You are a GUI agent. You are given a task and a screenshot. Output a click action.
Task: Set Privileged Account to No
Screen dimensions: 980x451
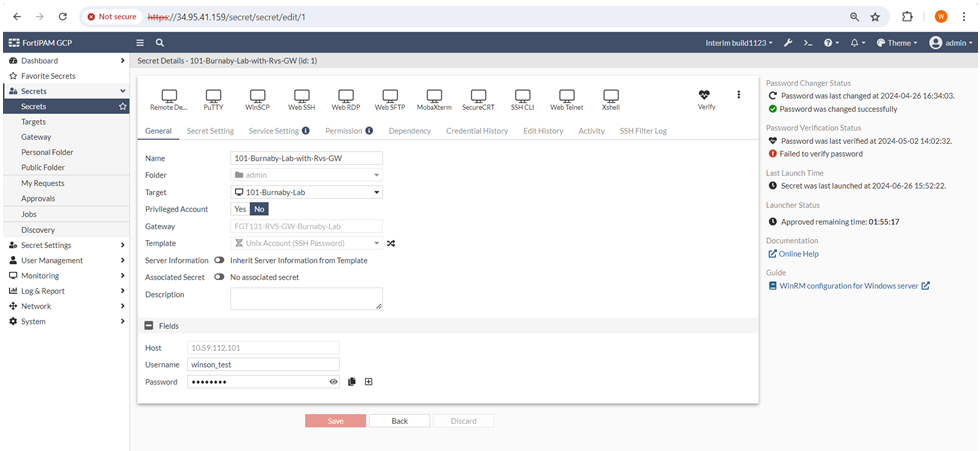click(259, 209)
